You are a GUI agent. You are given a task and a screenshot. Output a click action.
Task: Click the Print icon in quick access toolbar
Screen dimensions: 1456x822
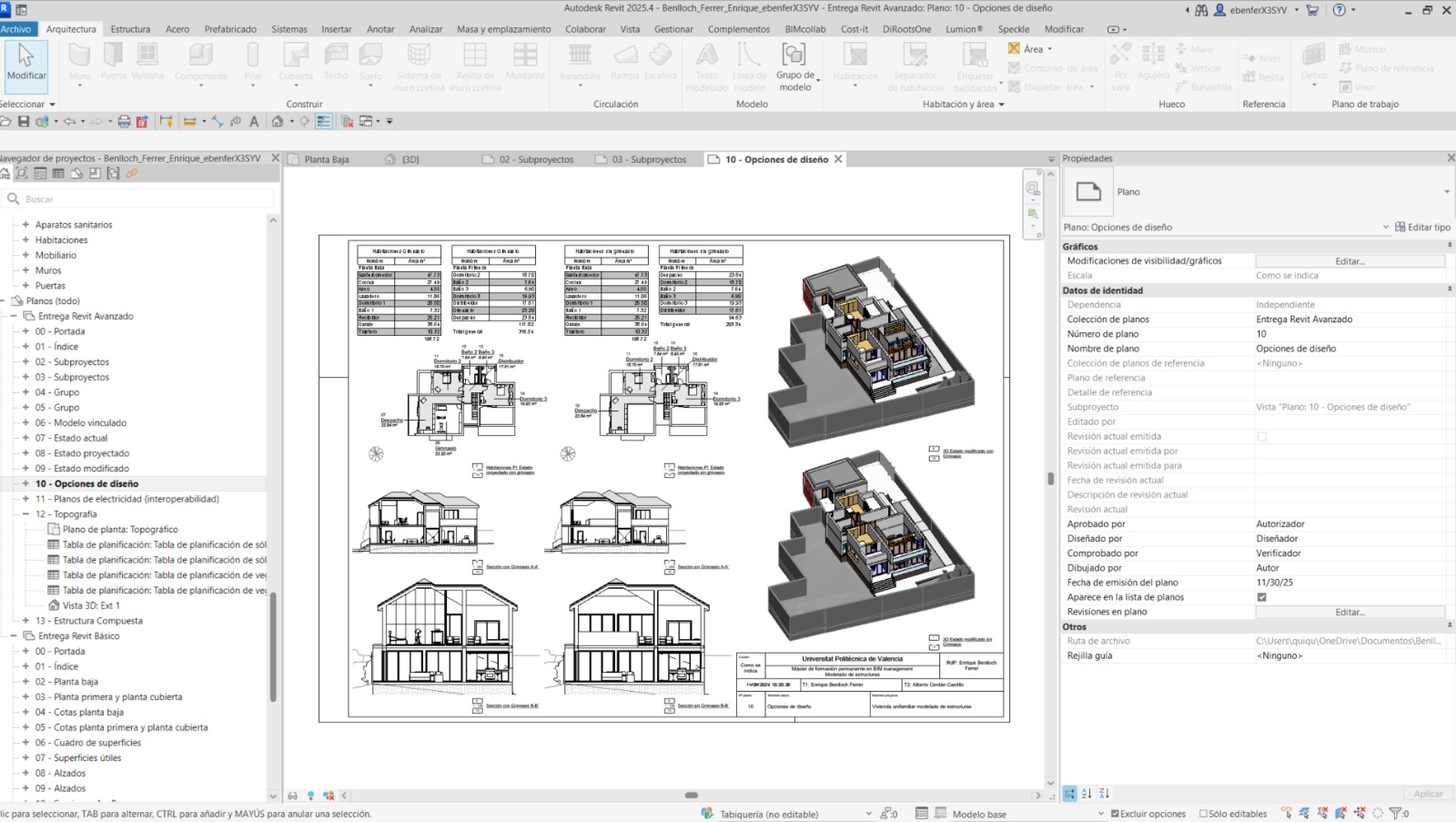[124, 121]
